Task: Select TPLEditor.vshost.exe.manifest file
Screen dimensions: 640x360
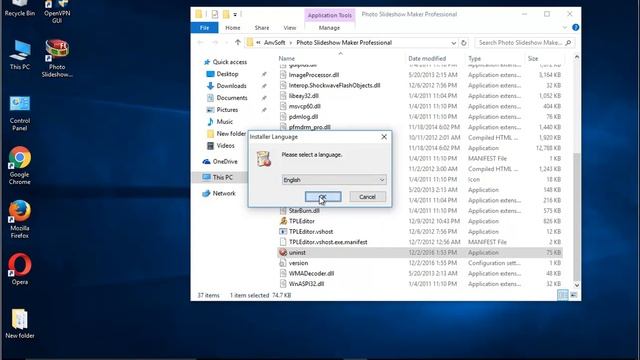Action: 328,242
